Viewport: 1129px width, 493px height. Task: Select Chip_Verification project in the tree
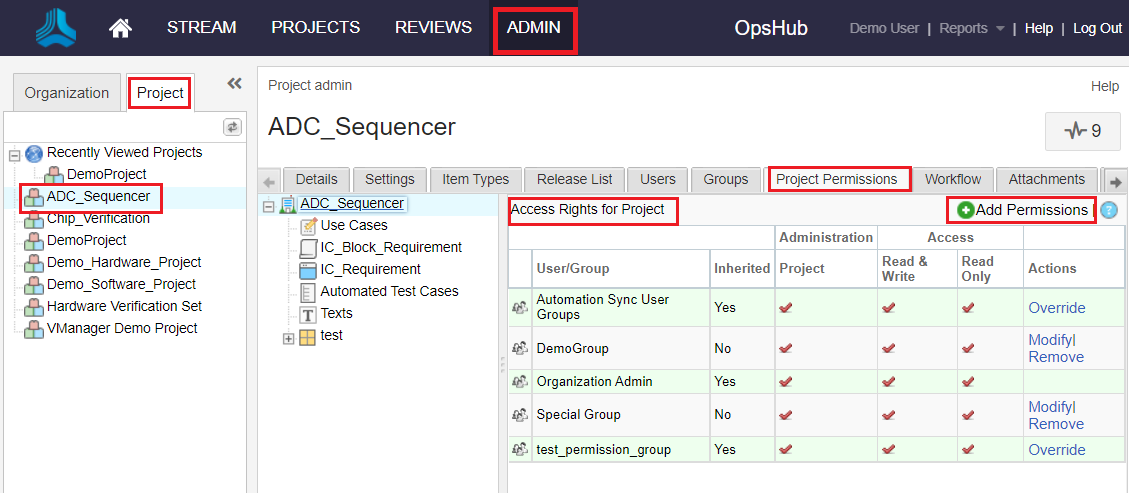pos(98,219)
